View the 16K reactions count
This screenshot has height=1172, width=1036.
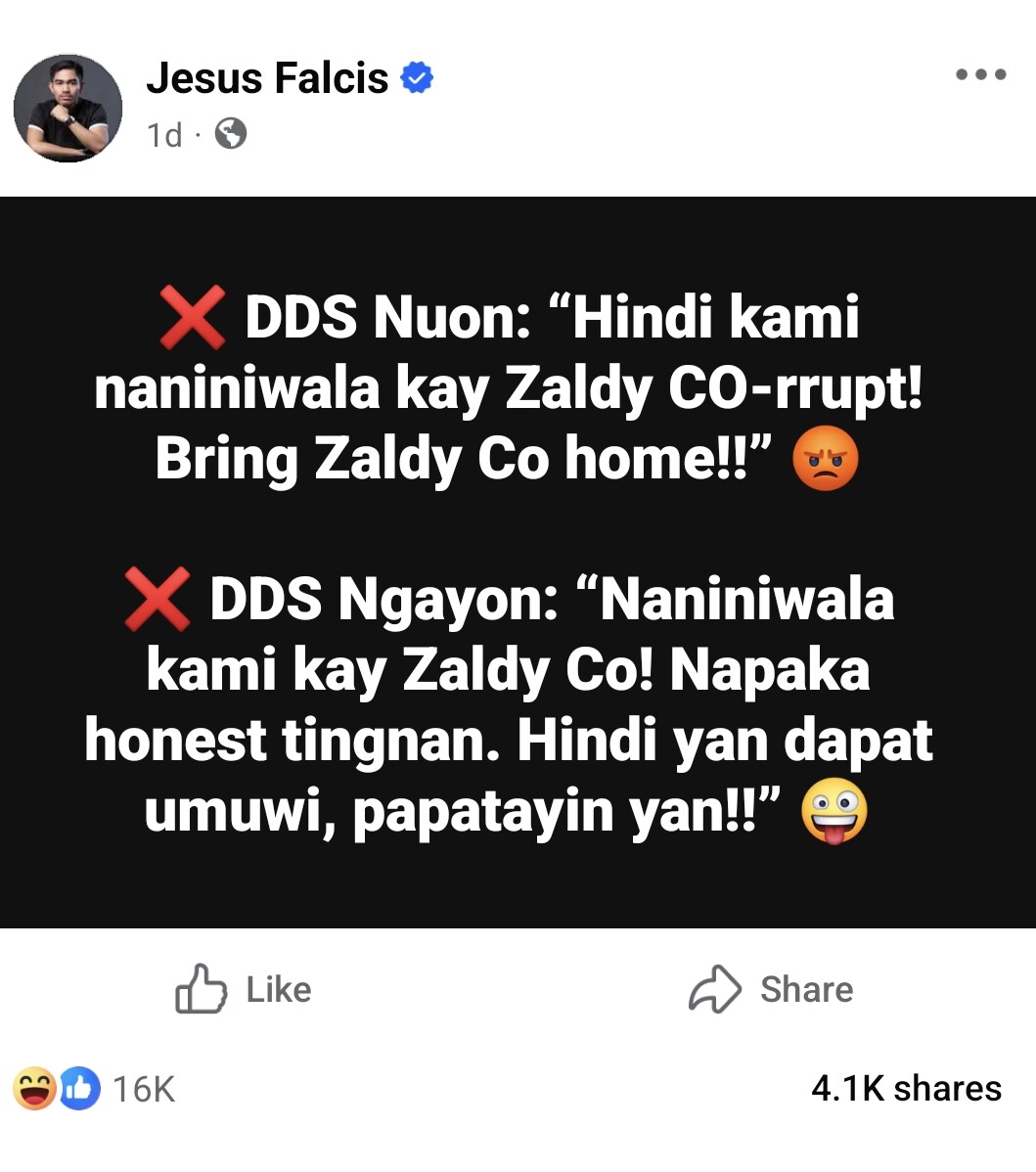coord(144,1089)
